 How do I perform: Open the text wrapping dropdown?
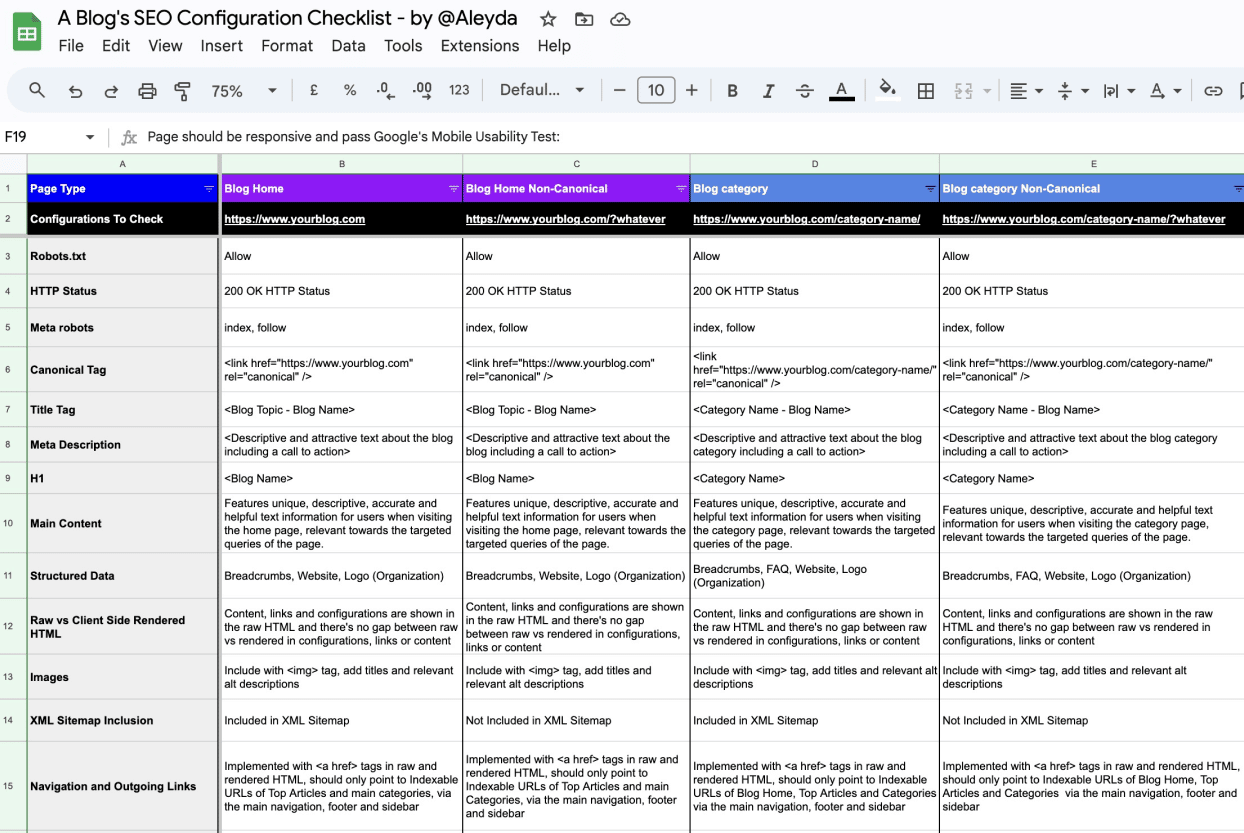tap(1118, 91)
